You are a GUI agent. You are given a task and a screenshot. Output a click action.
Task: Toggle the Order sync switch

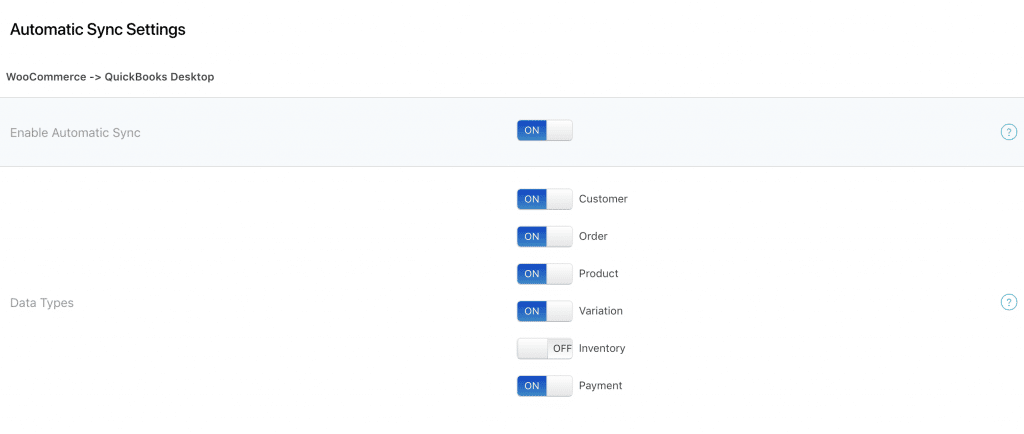(x=545, y=236)
